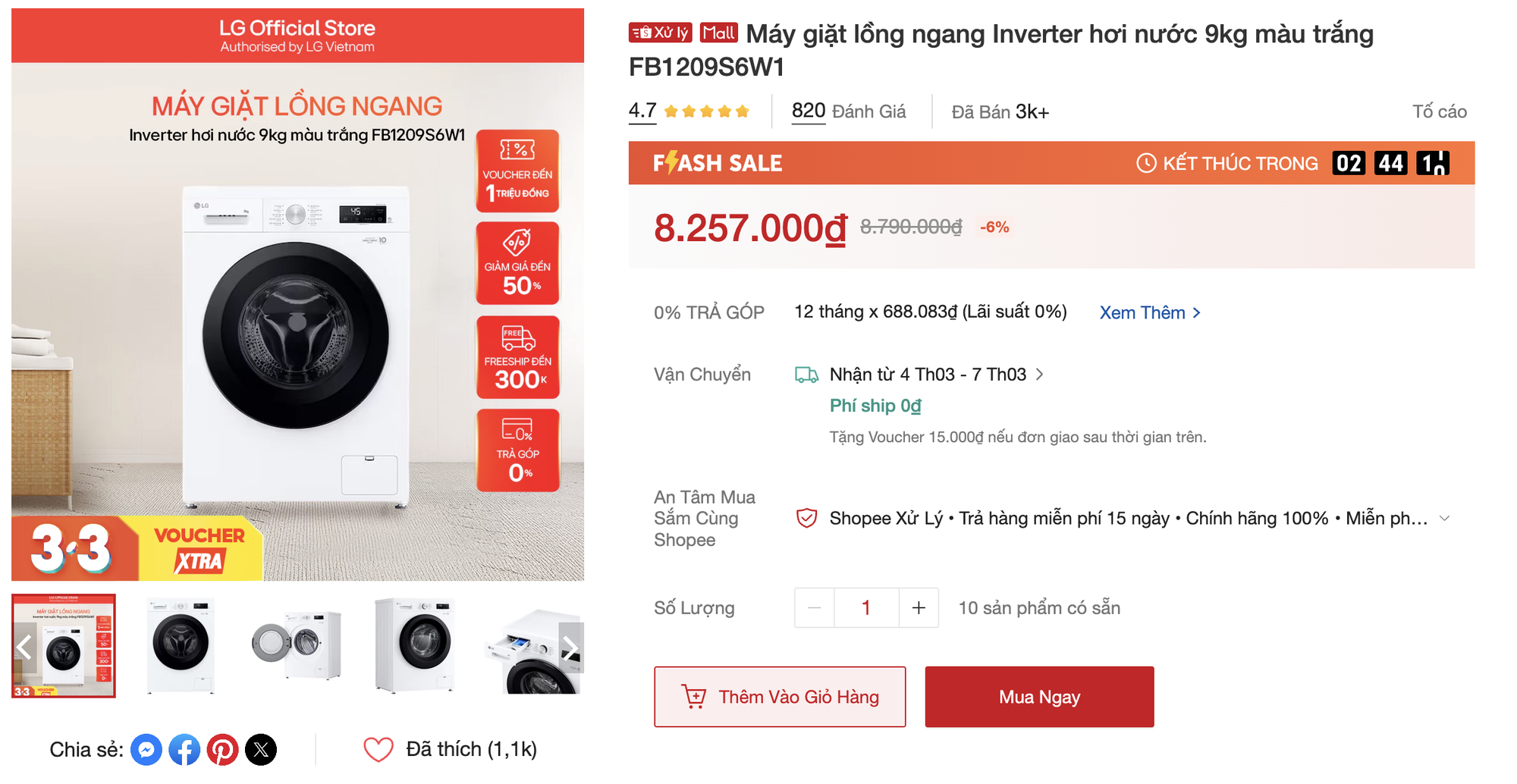Share the product via Facebook Messenger icon
The height and width of the screenshot is (784, 1517).
146,749
